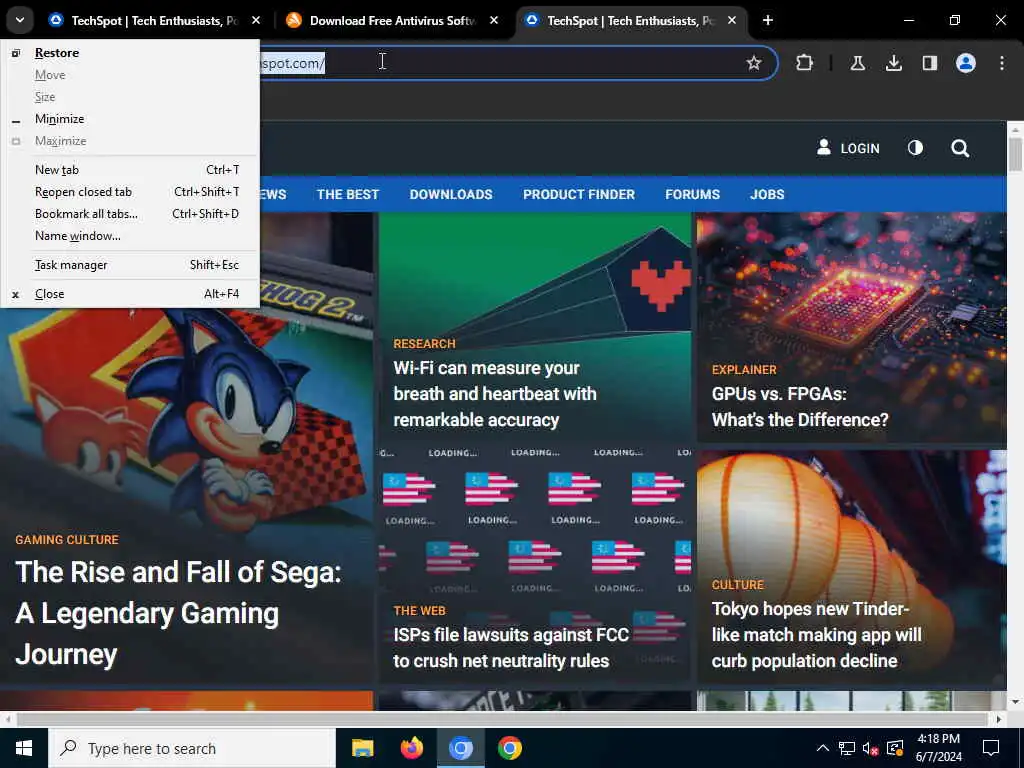Open the tab search dropdown arrow
The width and height of the screenshot is (1024, 768).
pos(20,20)
